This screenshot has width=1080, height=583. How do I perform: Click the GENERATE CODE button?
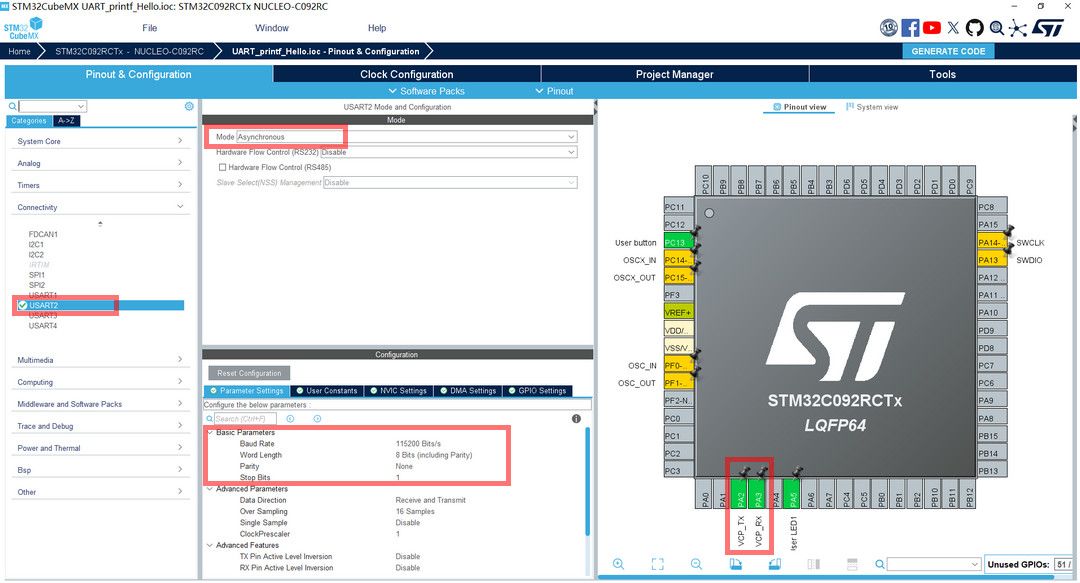pos(948,50)
